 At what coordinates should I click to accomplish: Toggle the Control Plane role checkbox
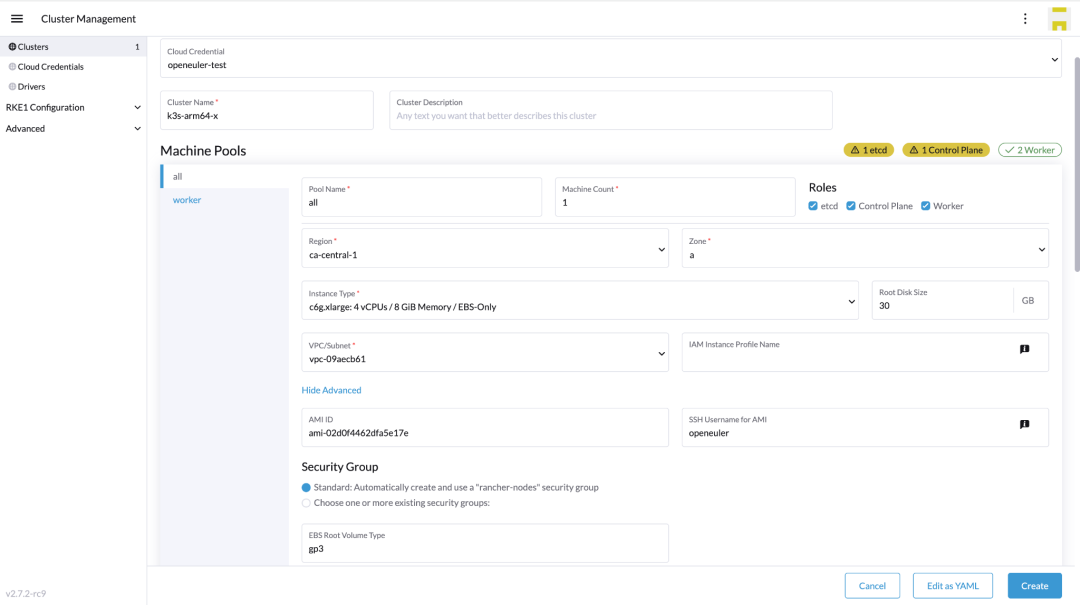pyautogui.click(x=851, y=206)
